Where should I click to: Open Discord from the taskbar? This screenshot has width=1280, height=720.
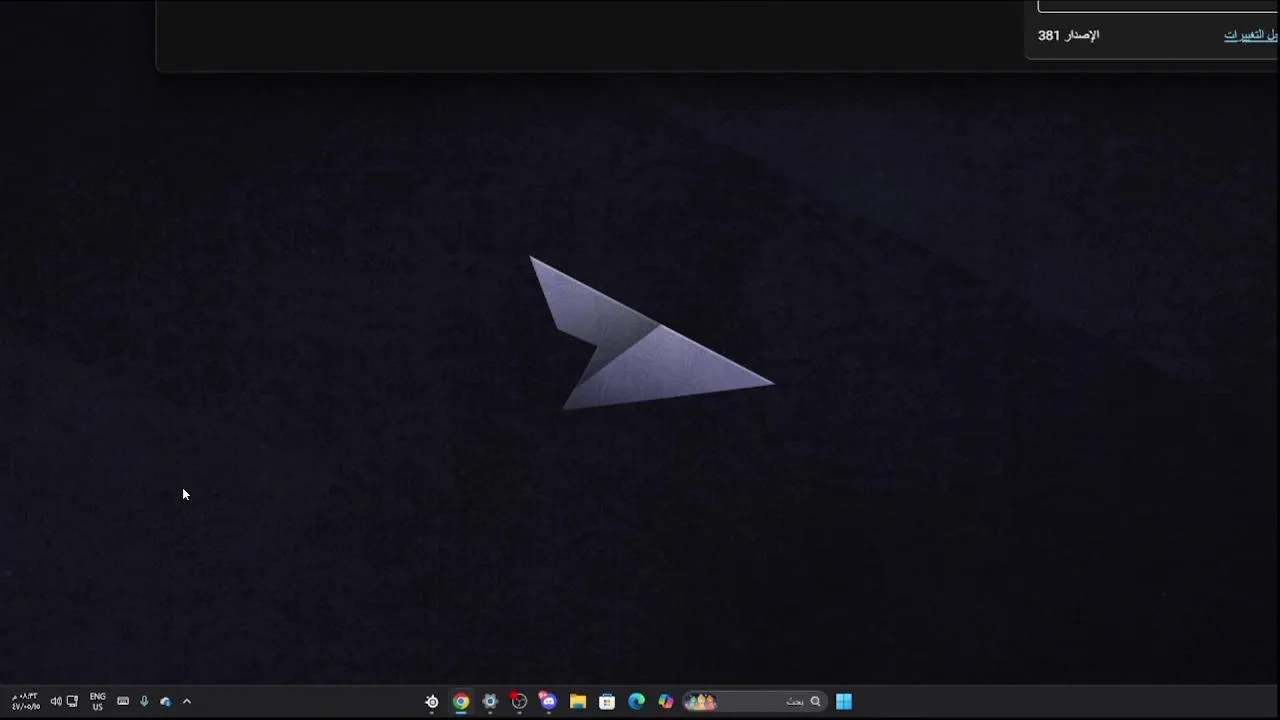(x=548, y=701)
